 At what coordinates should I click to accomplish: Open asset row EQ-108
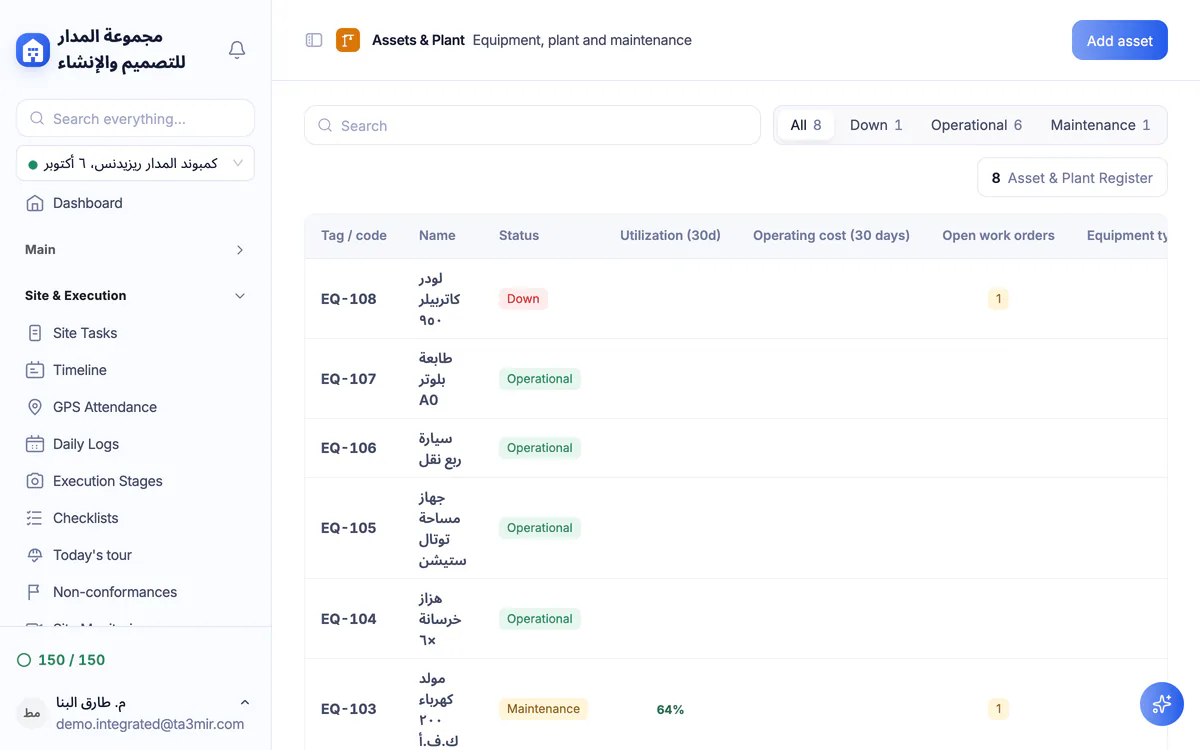coord(736,299)
